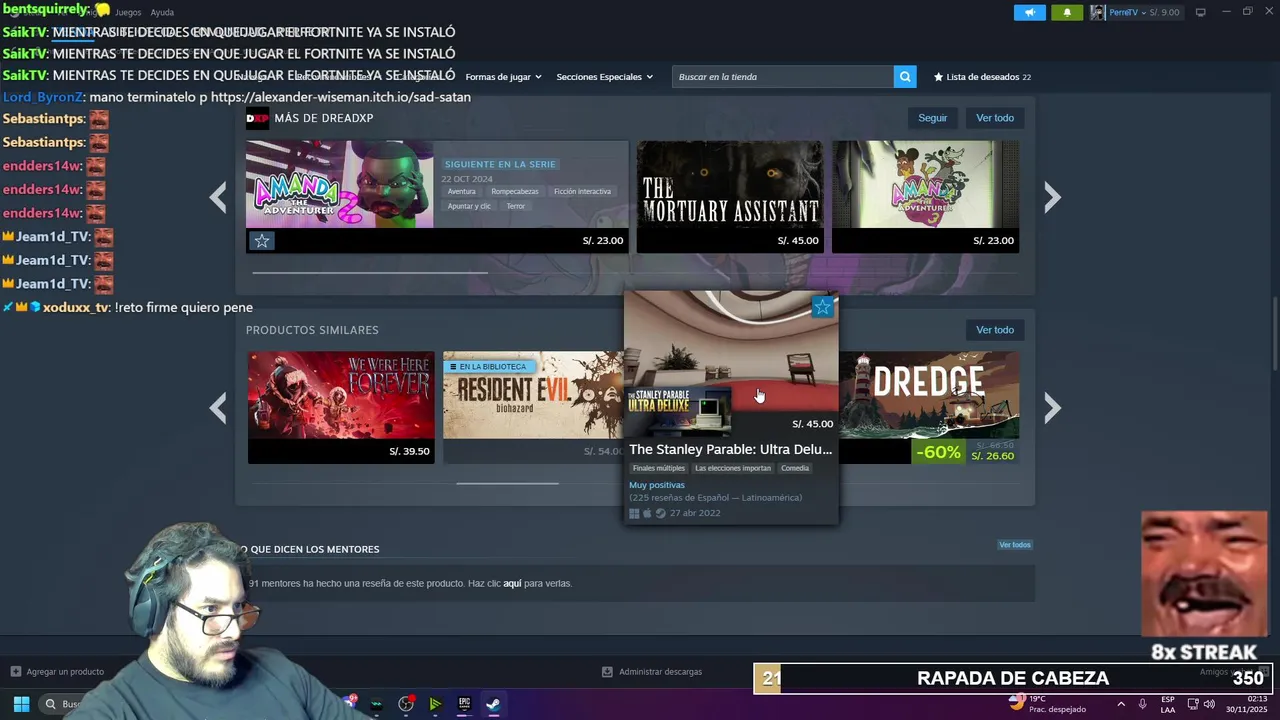This screenshot has width=1280, height=720.
Task: Select the Rompecabezas tag
Action: pos(515,192)
